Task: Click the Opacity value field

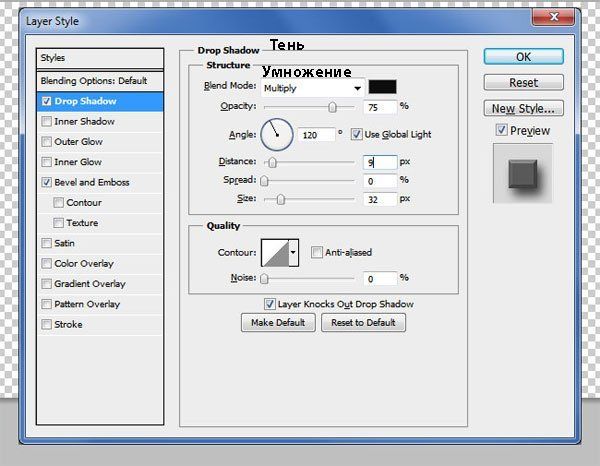Action: pyautogui.click(x=380, y=108)
